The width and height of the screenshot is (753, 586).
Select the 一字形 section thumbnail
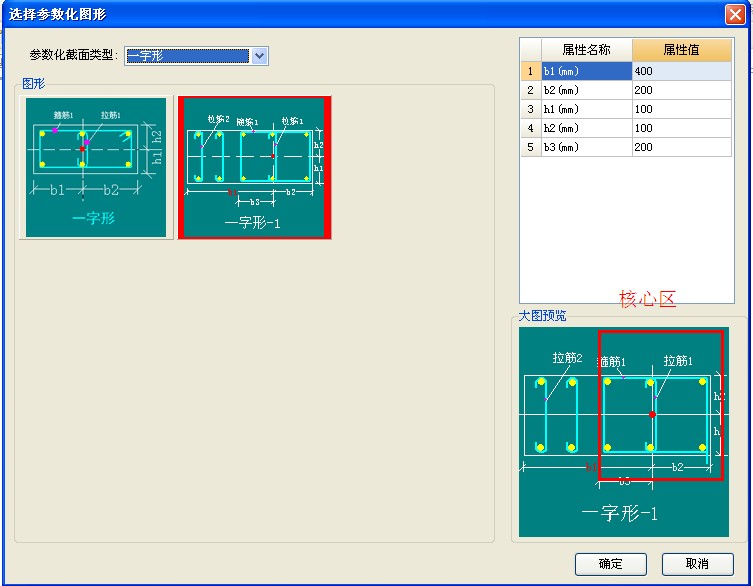point(95,167)
